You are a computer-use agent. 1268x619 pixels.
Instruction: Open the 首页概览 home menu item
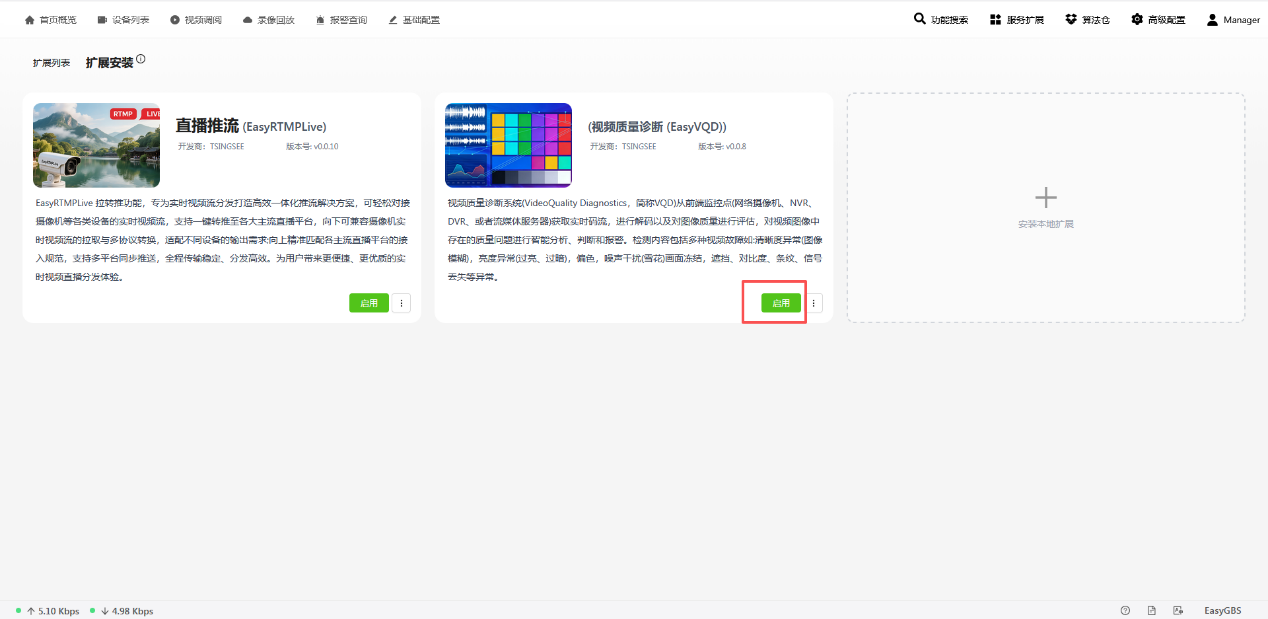pyautogui.click(x=50, y=20)
